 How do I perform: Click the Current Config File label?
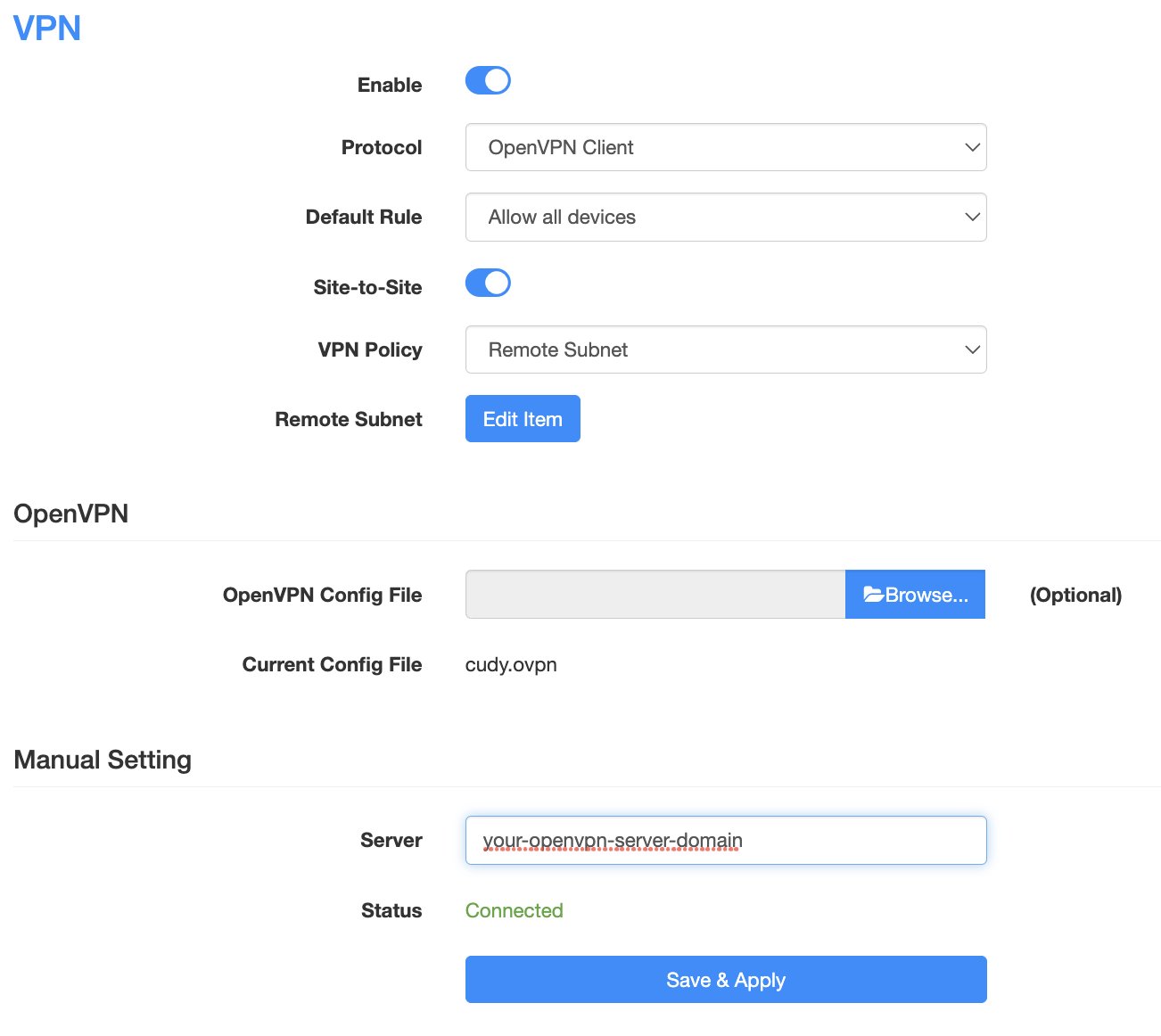coord(332,664)
